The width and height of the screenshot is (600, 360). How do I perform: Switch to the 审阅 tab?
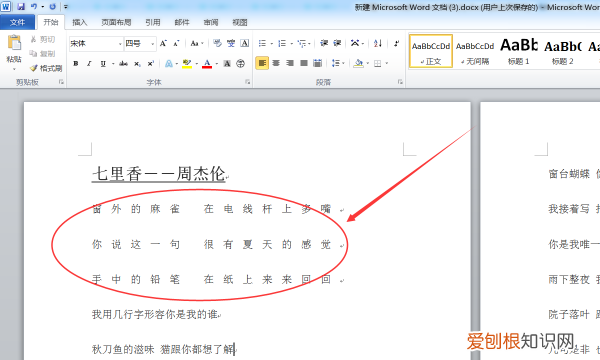(x=211, y=22)
